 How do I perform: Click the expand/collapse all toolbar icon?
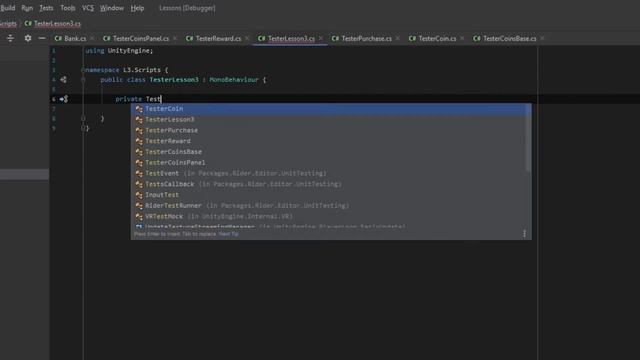pyautogui.click(x=10, y=38)
